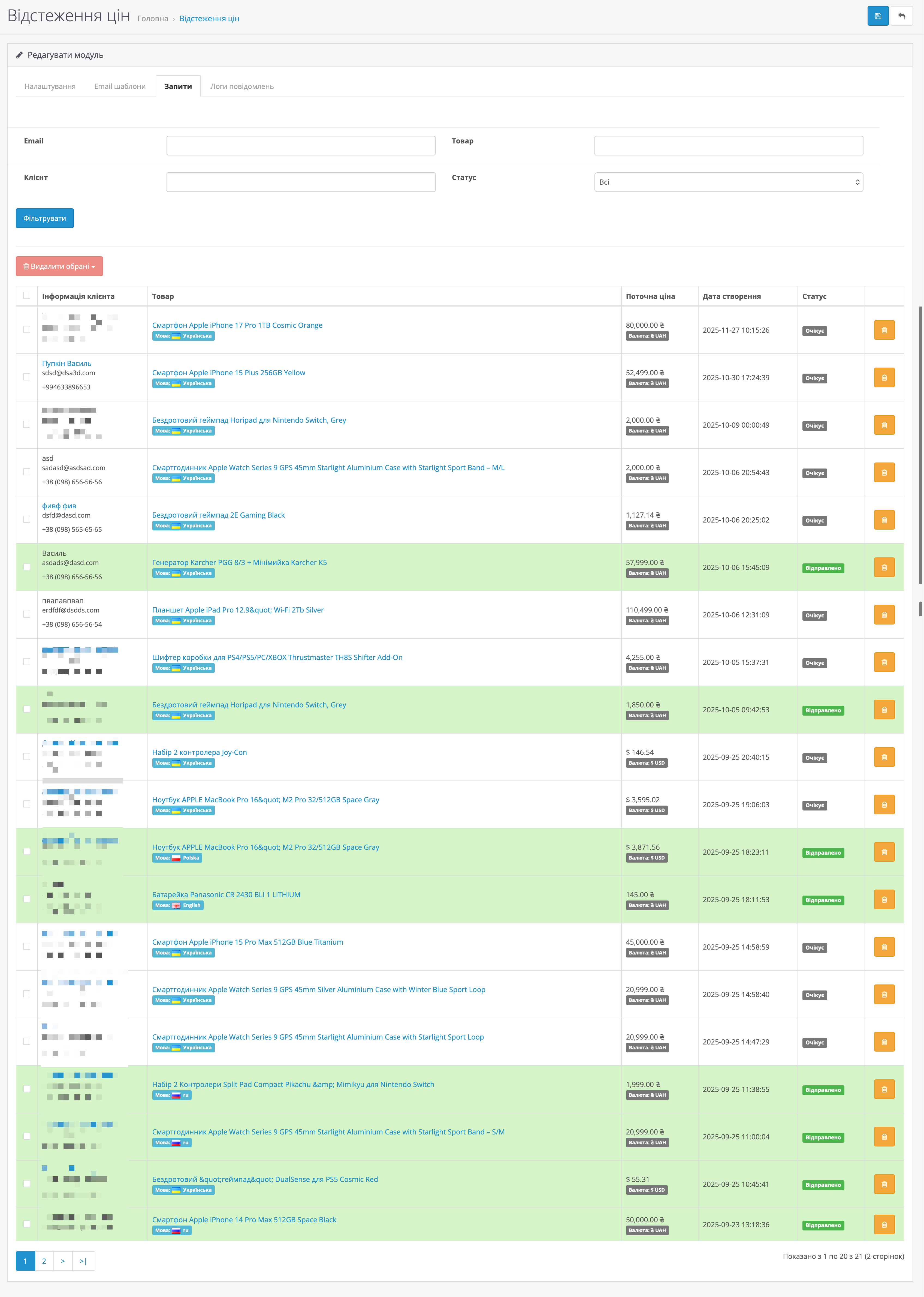Switch to the Логи повідомлень tab

pyautogui.click(x=242, y=86)
